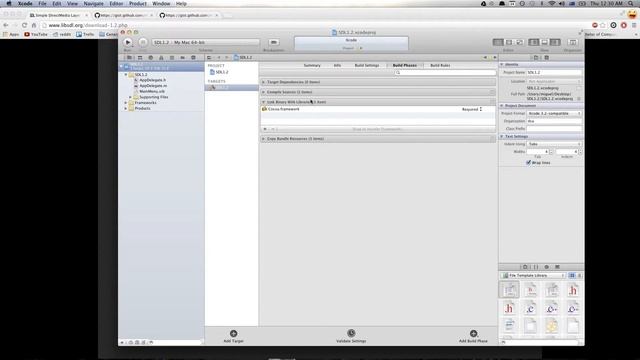640x360 pixels.
Task: Expand the Products group in navigator
Action: click(126, 109)
